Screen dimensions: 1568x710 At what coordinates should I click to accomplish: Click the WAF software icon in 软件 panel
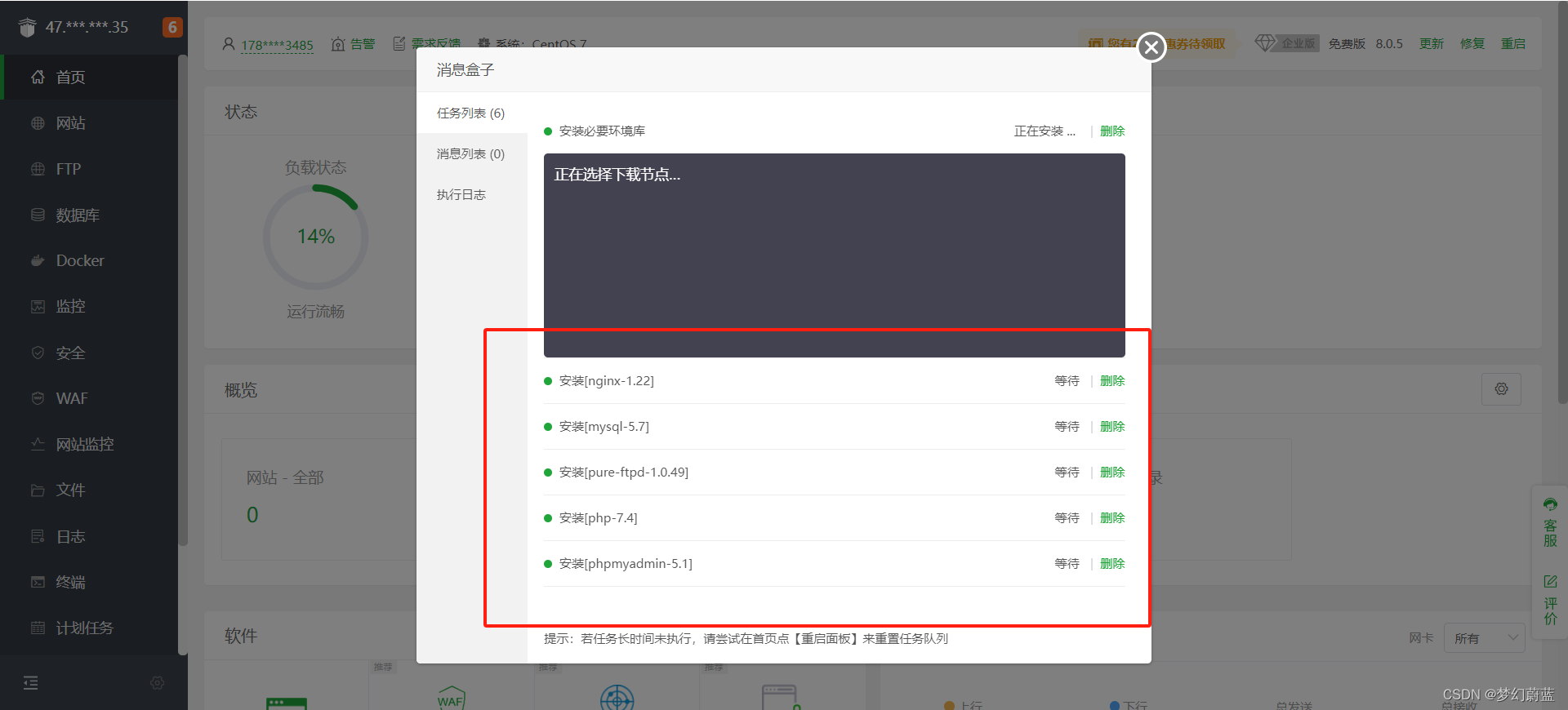451,698
